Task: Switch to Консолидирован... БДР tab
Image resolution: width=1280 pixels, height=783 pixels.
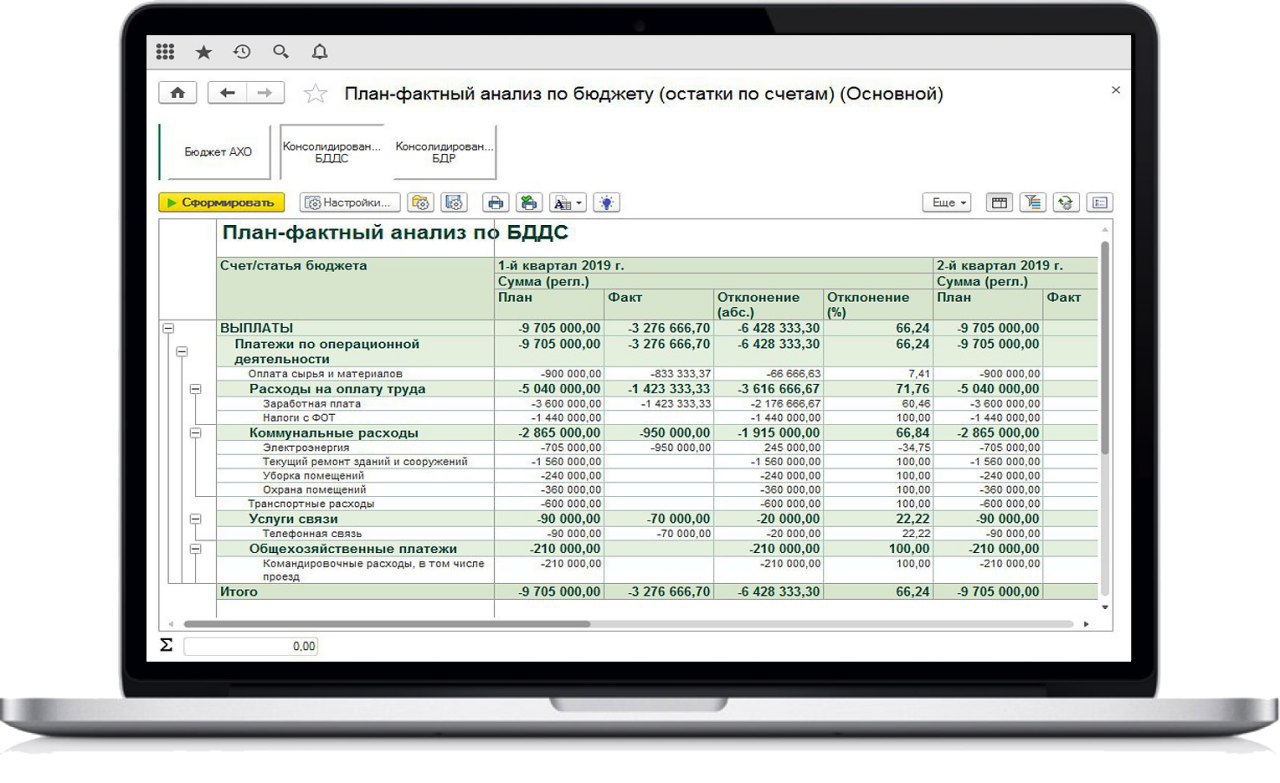Action: [443, 152]
